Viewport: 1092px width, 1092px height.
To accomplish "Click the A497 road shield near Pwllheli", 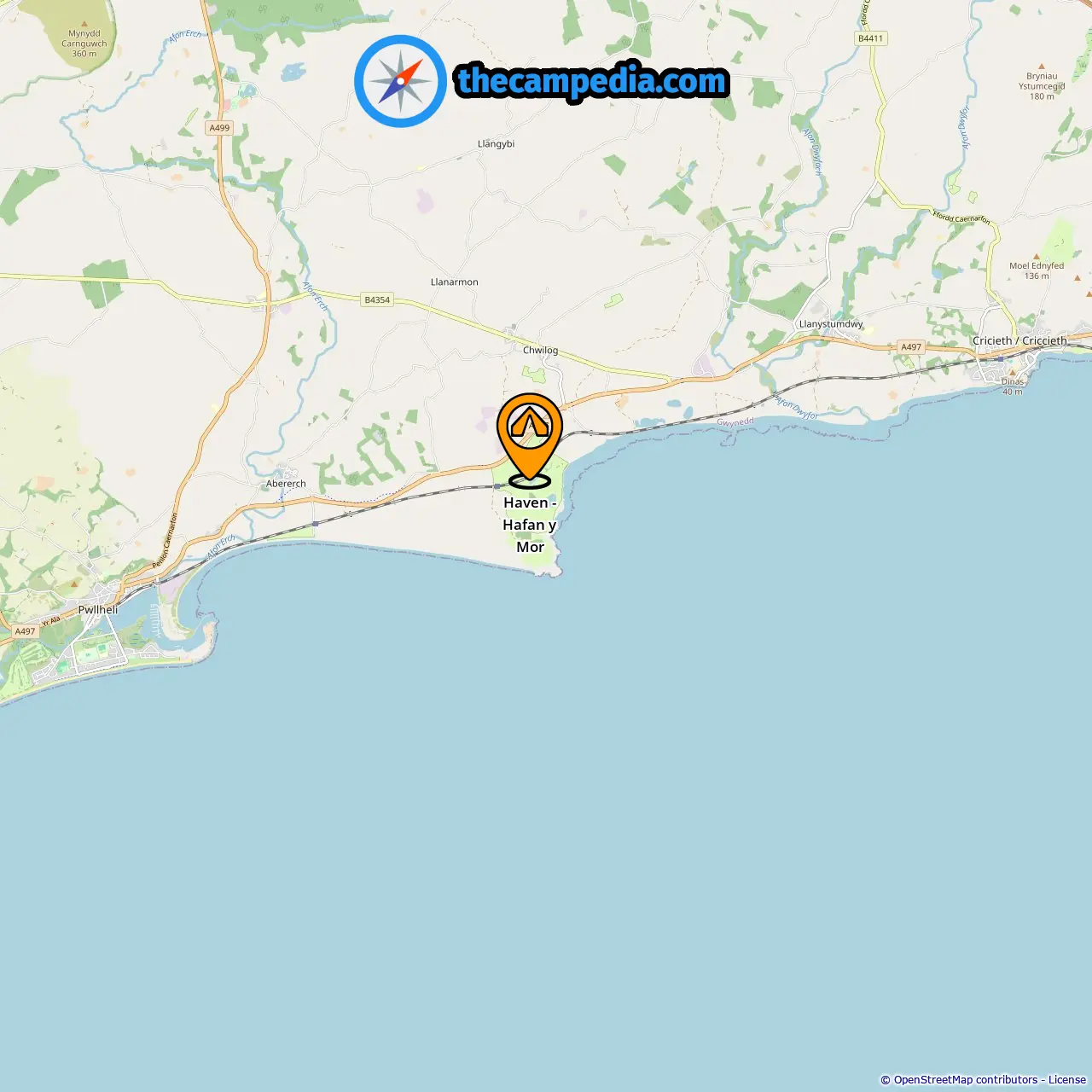I will click(x=26, y=631).
